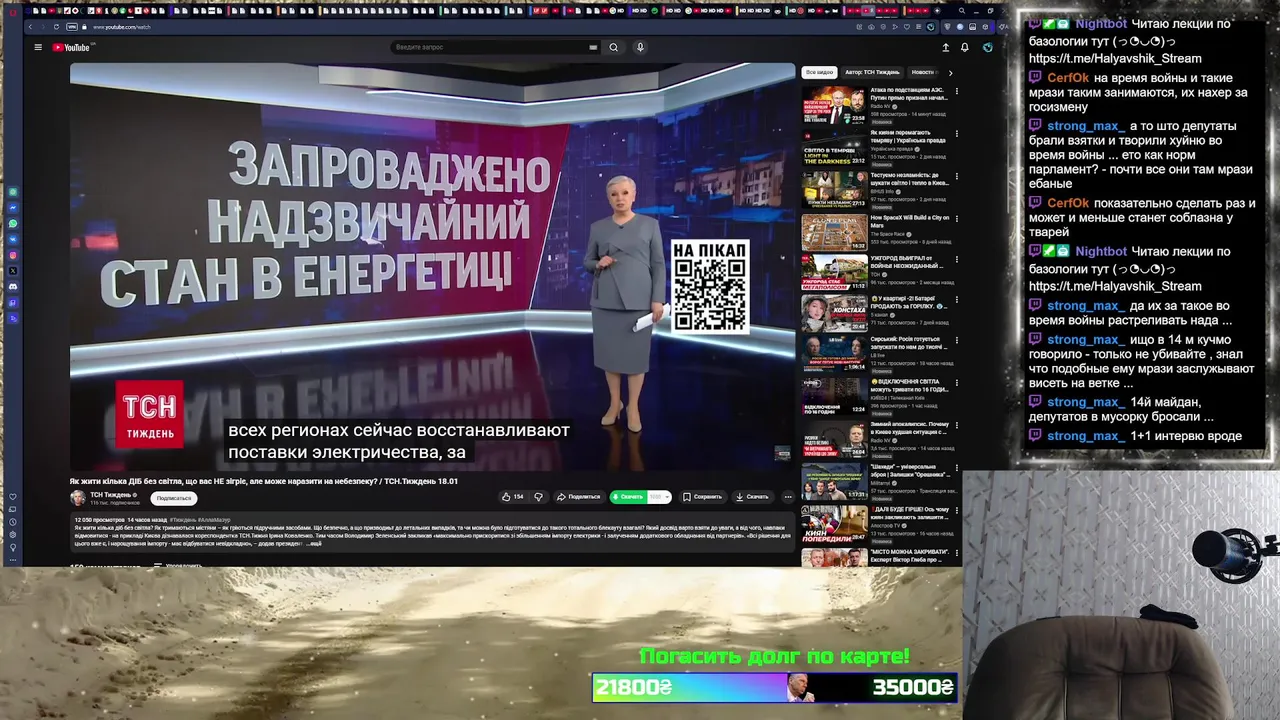The image size is (1280, 720).
Task: Click the first Nightbot name in chat
Action: 1101,24
